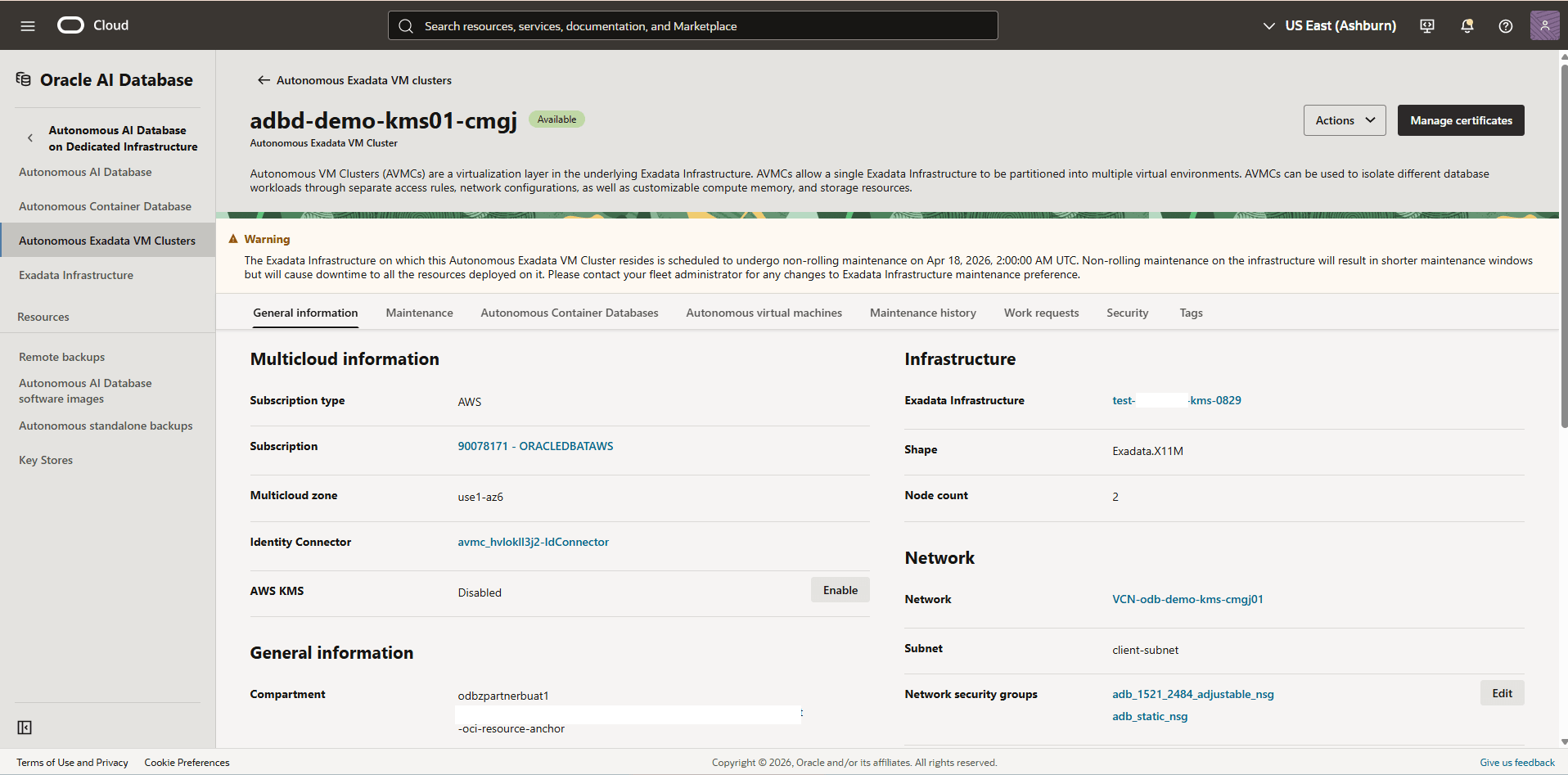Open the notifications bell

click(1467, 26)
